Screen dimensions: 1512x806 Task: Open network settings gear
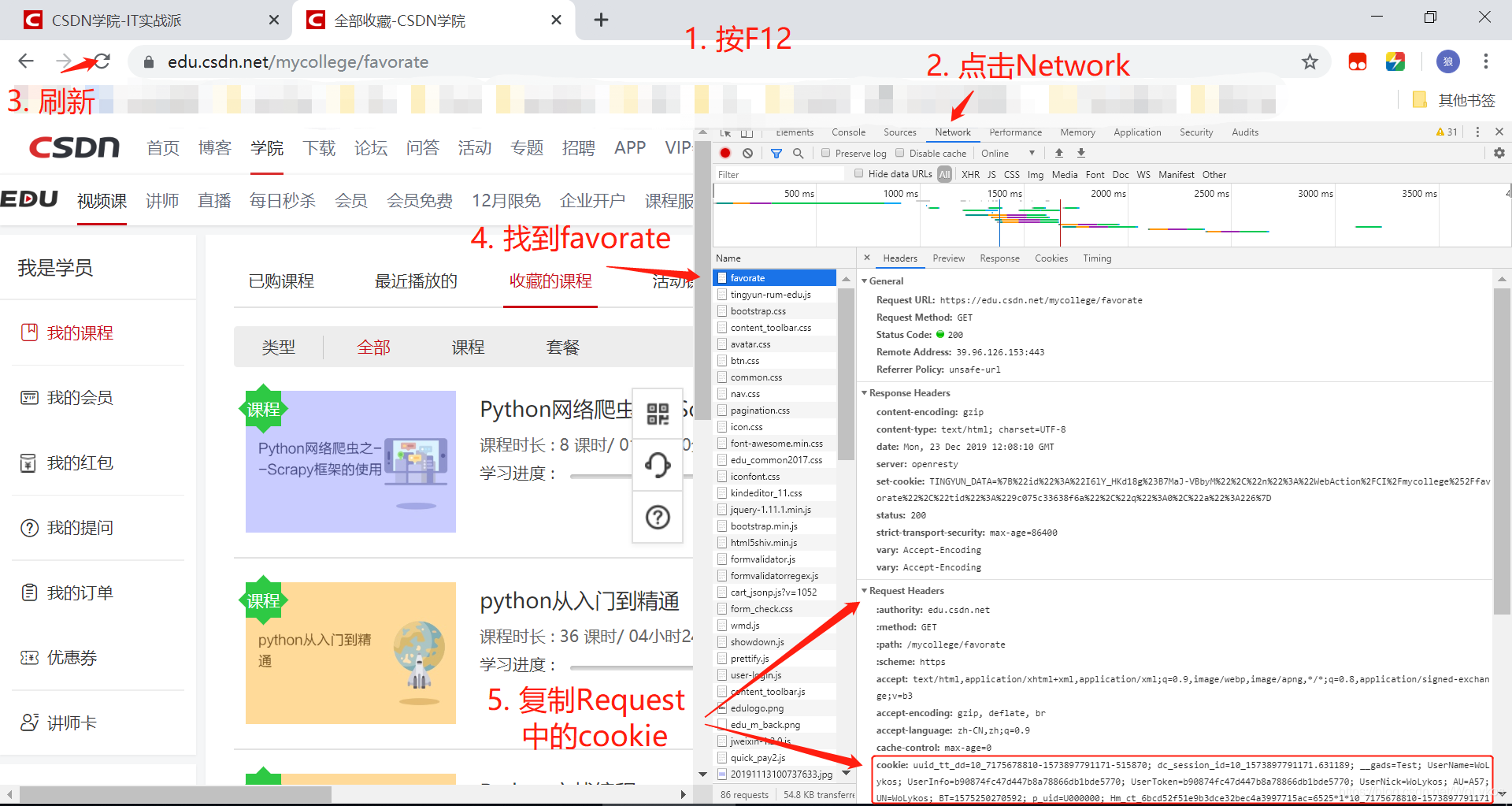[x=1499, y=153]
